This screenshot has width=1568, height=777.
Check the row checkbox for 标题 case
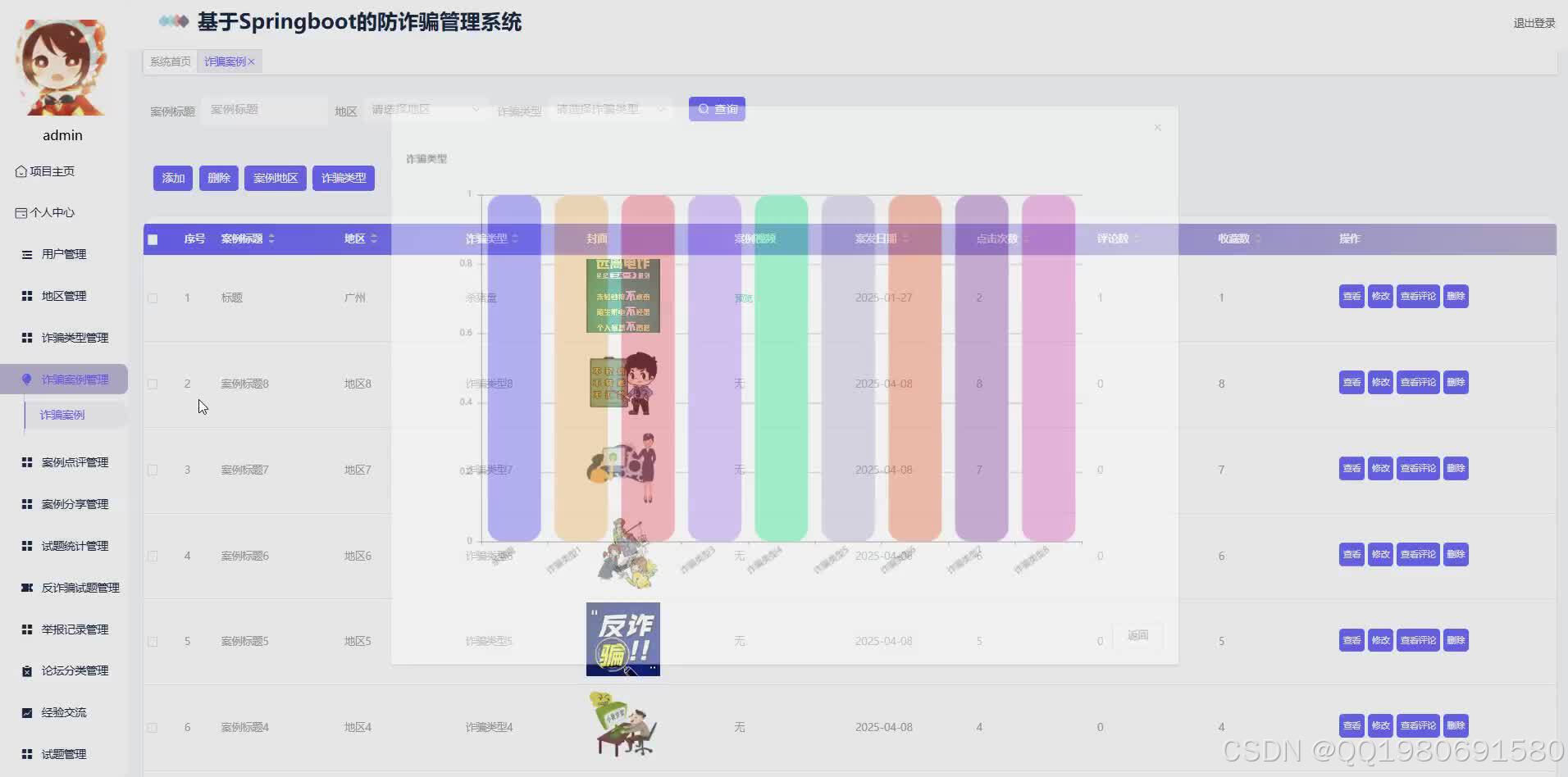[153, 298]
